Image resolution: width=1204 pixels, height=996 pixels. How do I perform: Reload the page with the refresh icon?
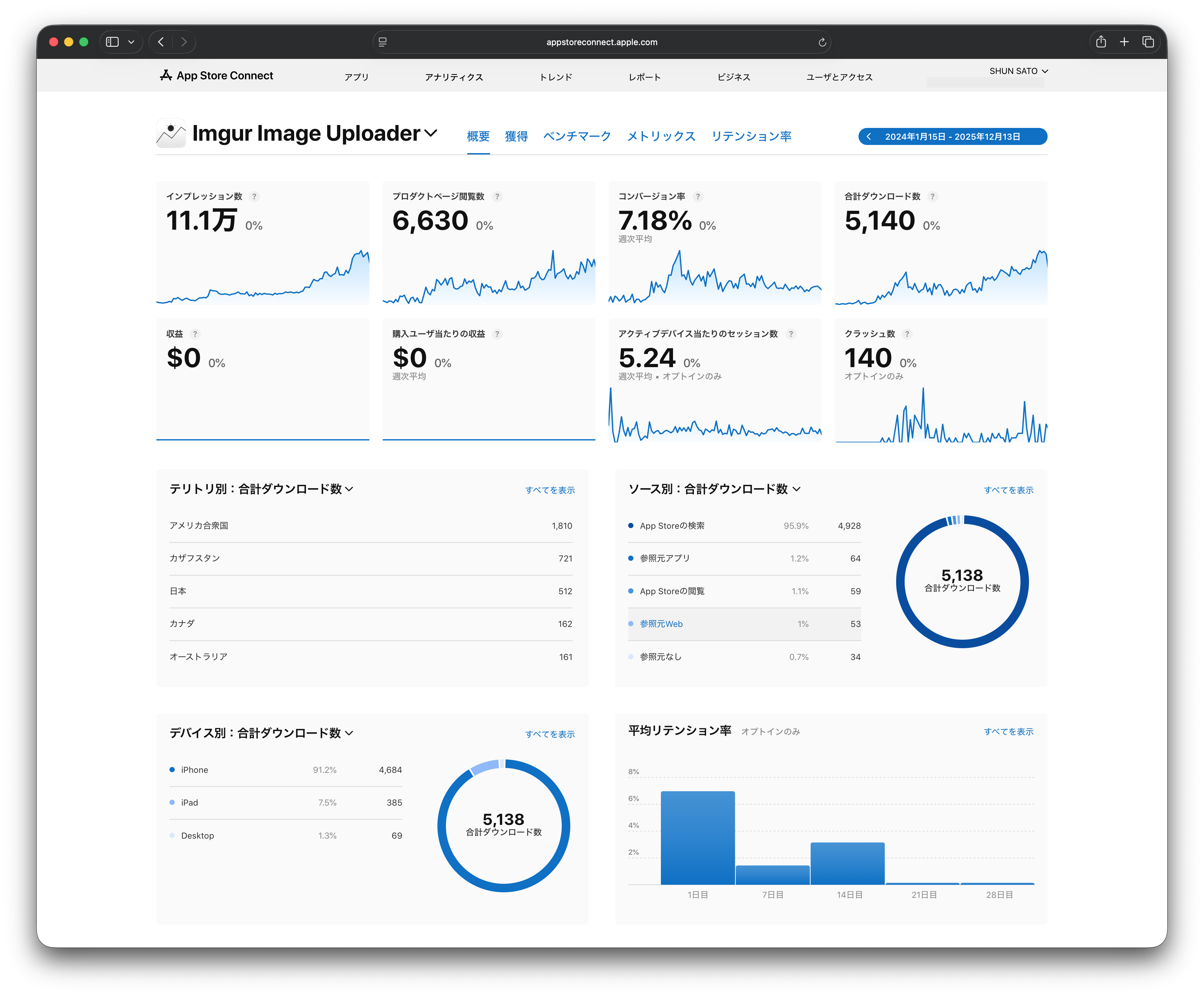click(822, 42)
